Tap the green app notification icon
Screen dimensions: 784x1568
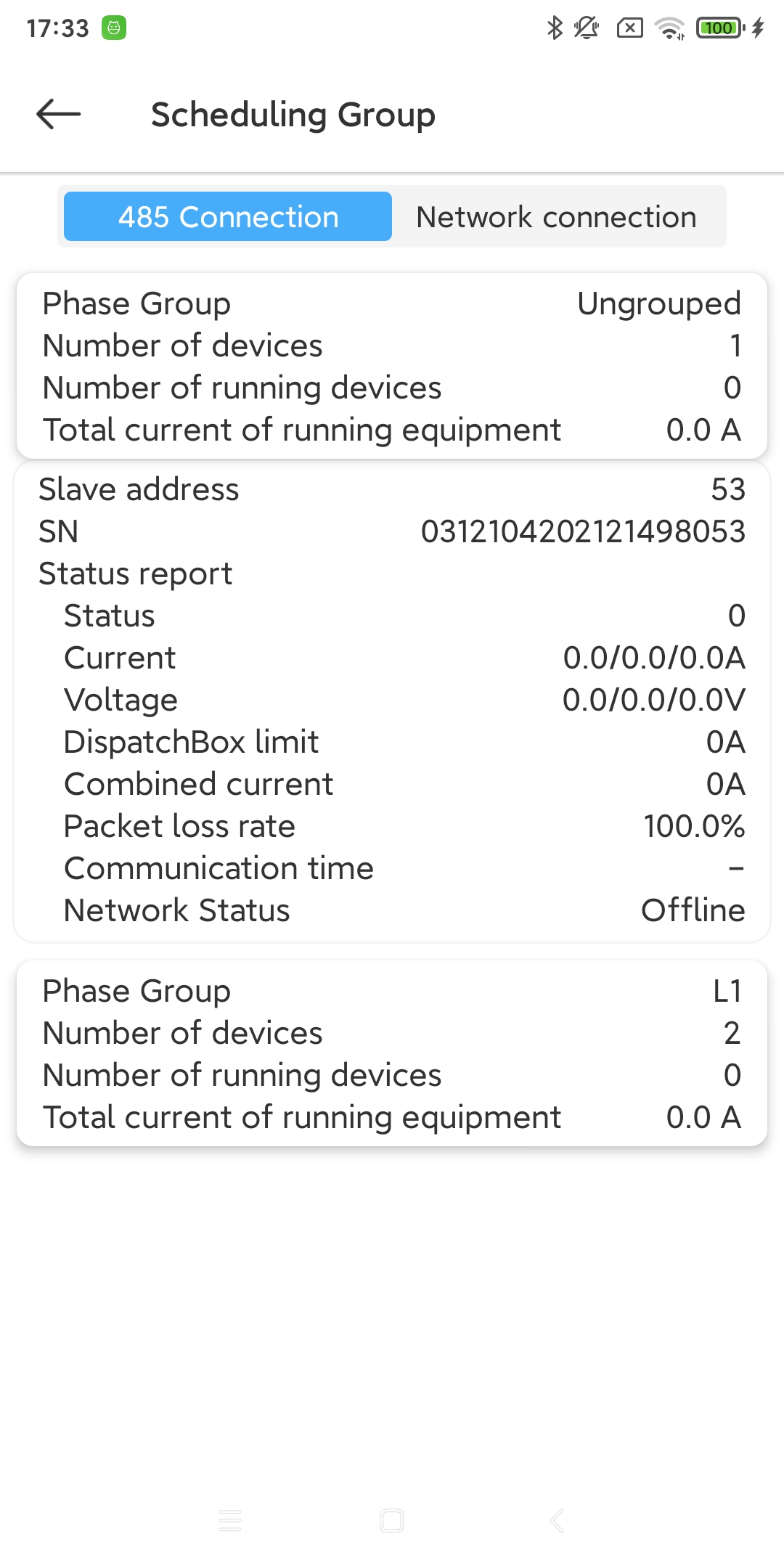point(114,28)
